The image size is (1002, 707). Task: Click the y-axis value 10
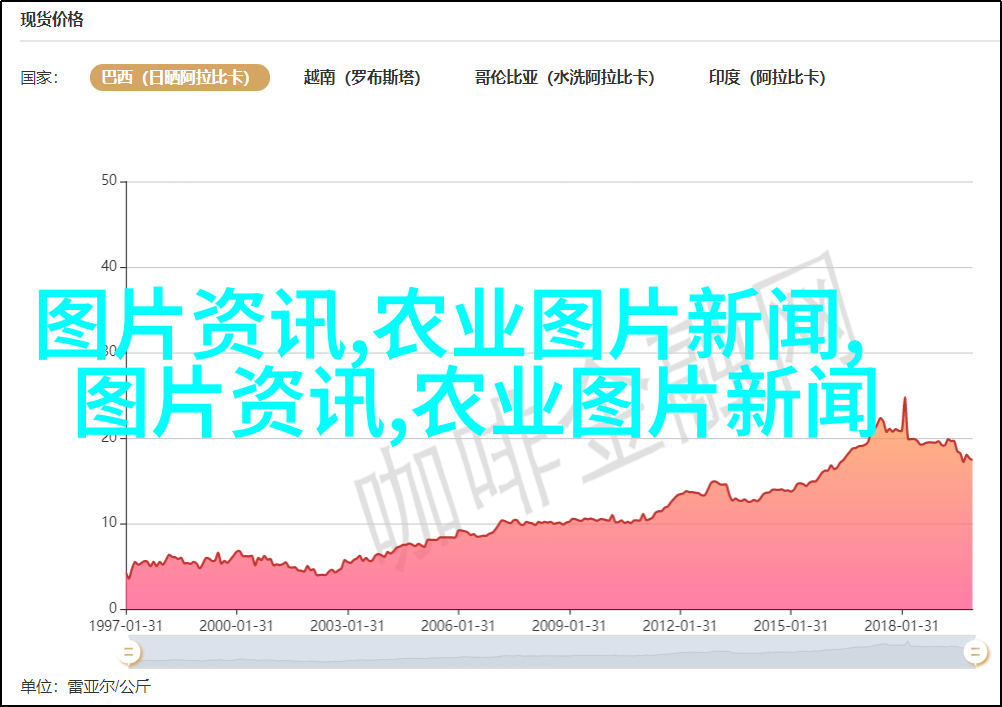click(109, 523)
